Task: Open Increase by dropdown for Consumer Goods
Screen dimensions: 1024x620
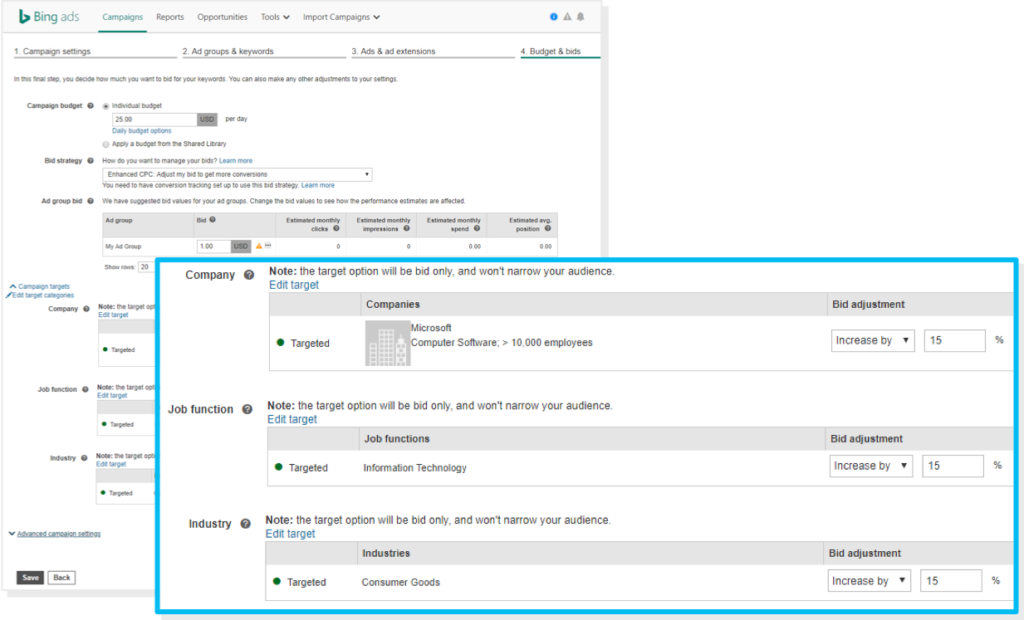Action: (869, 581)
